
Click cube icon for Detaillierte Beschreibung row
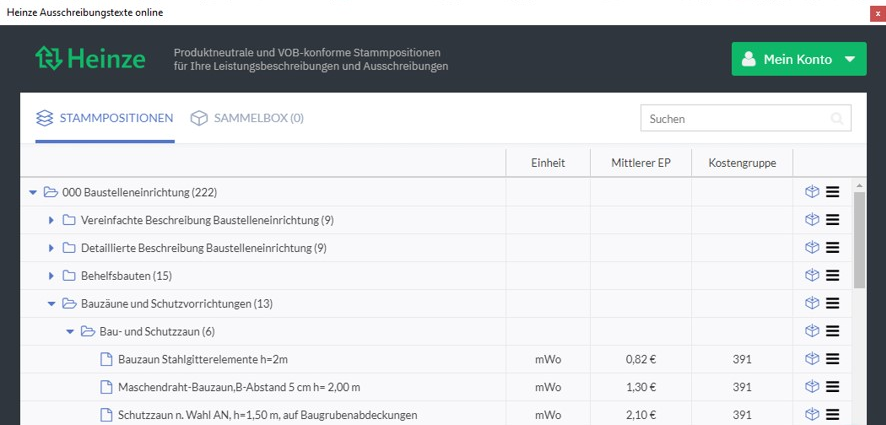pos(812,248)
